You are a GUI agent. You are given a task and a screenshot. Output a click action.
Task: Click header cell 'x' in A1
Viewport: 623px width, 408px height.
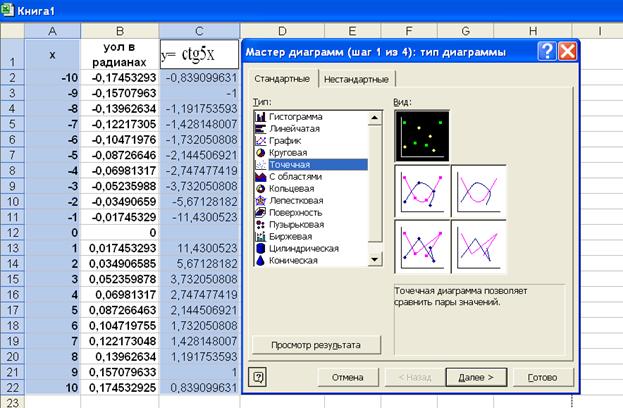point(52,54)
